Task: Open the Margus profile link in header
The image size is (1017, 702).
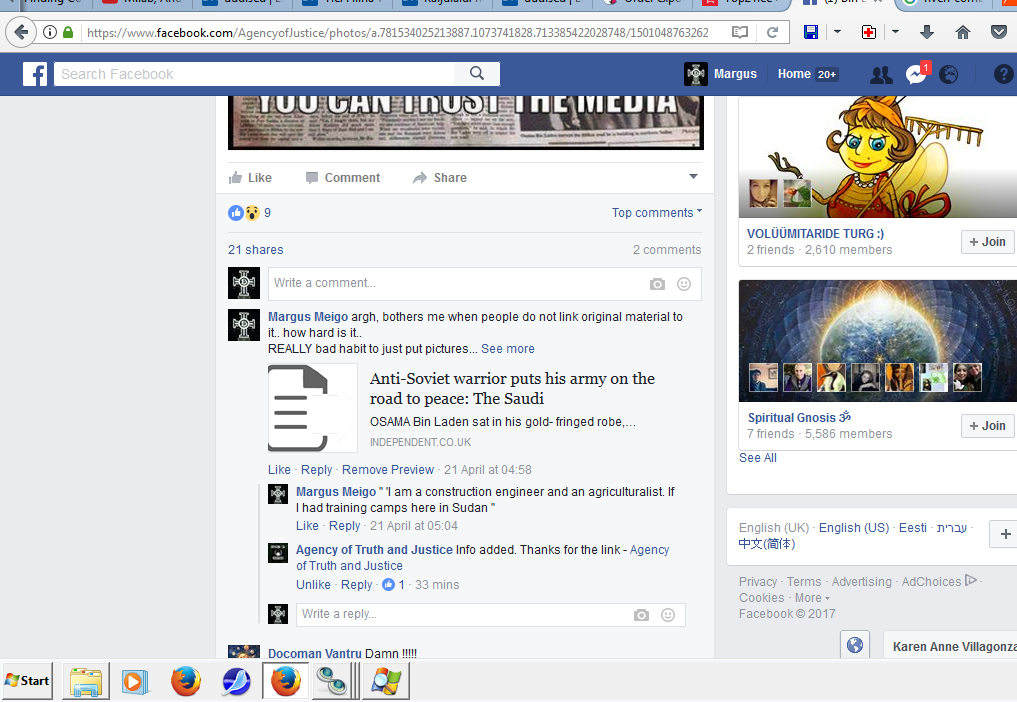Action: click(x=721, y=74)
